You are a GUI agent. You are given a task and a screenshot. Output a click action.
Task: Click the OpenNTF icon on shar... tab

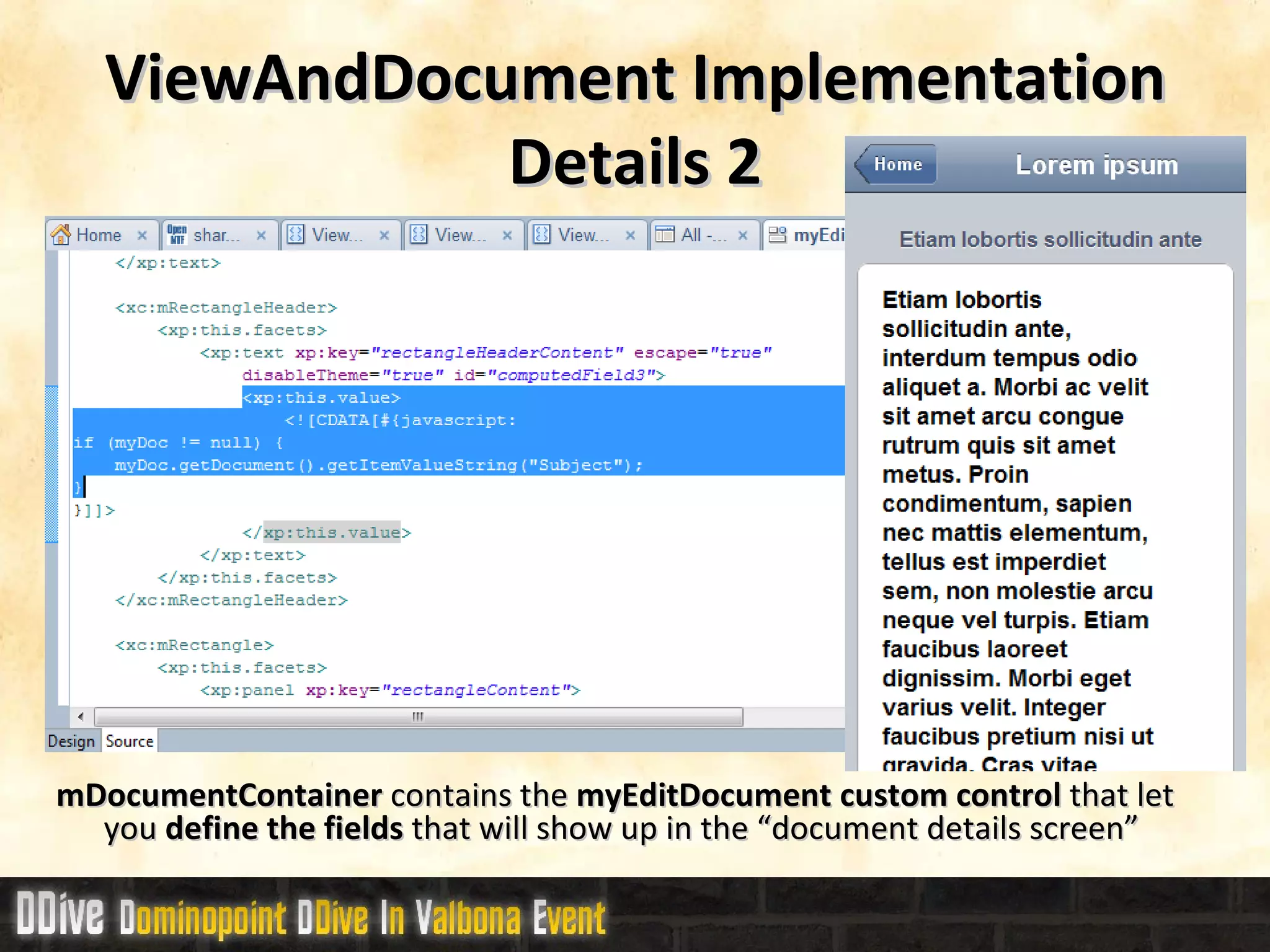point(177,235)
